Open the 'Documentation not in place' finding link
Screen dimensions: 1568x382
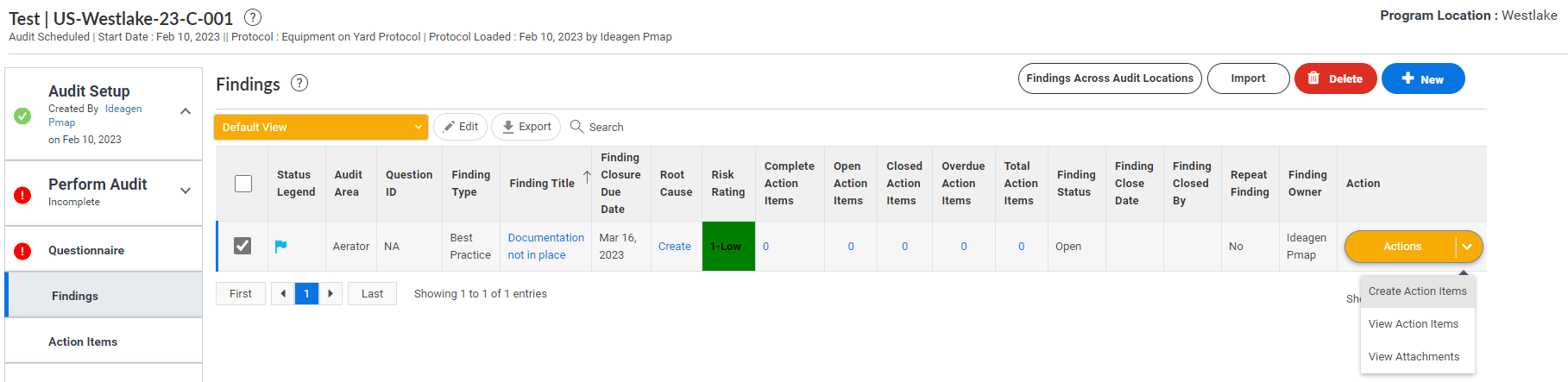click(545, 247)
